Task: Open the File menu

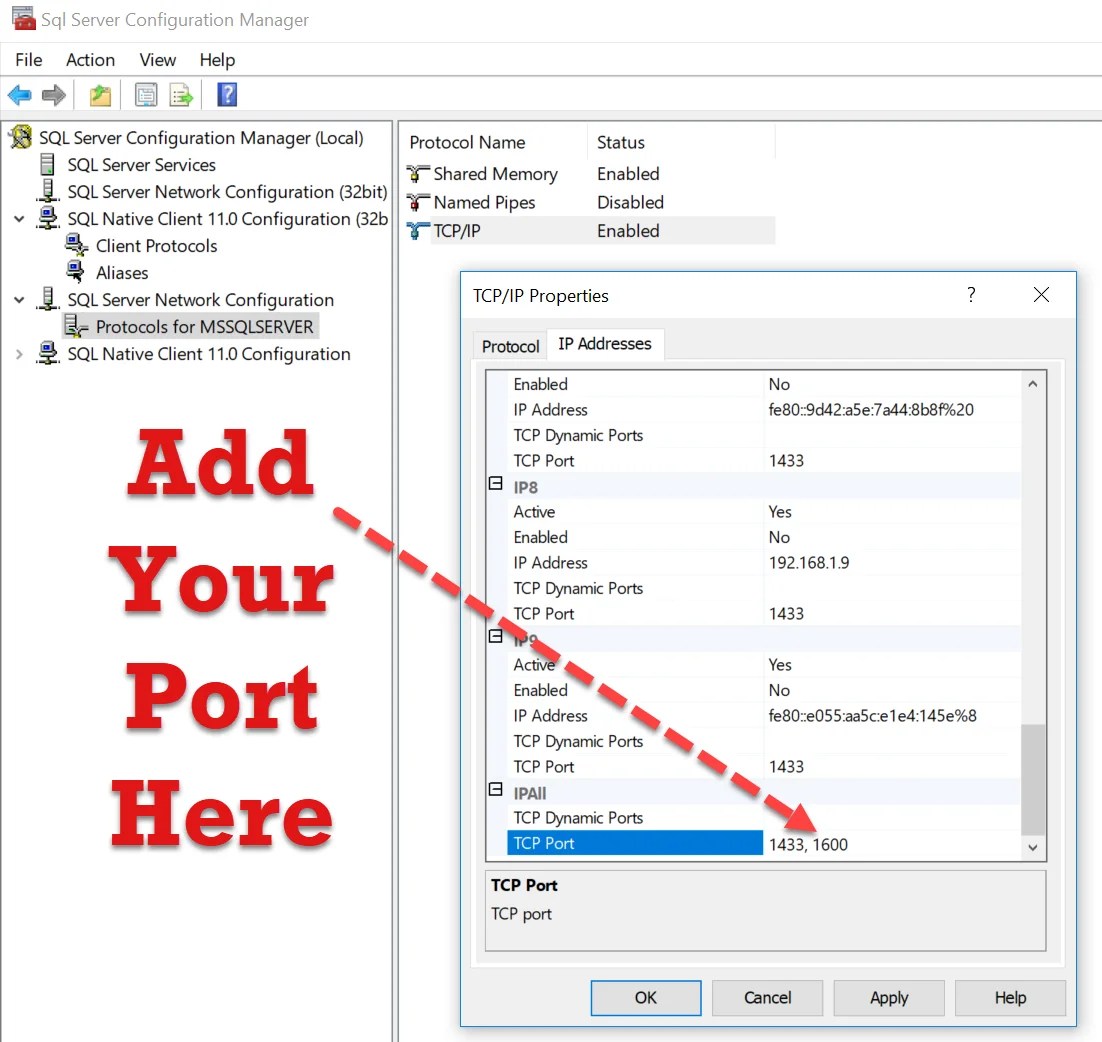Action: (29, 60)
